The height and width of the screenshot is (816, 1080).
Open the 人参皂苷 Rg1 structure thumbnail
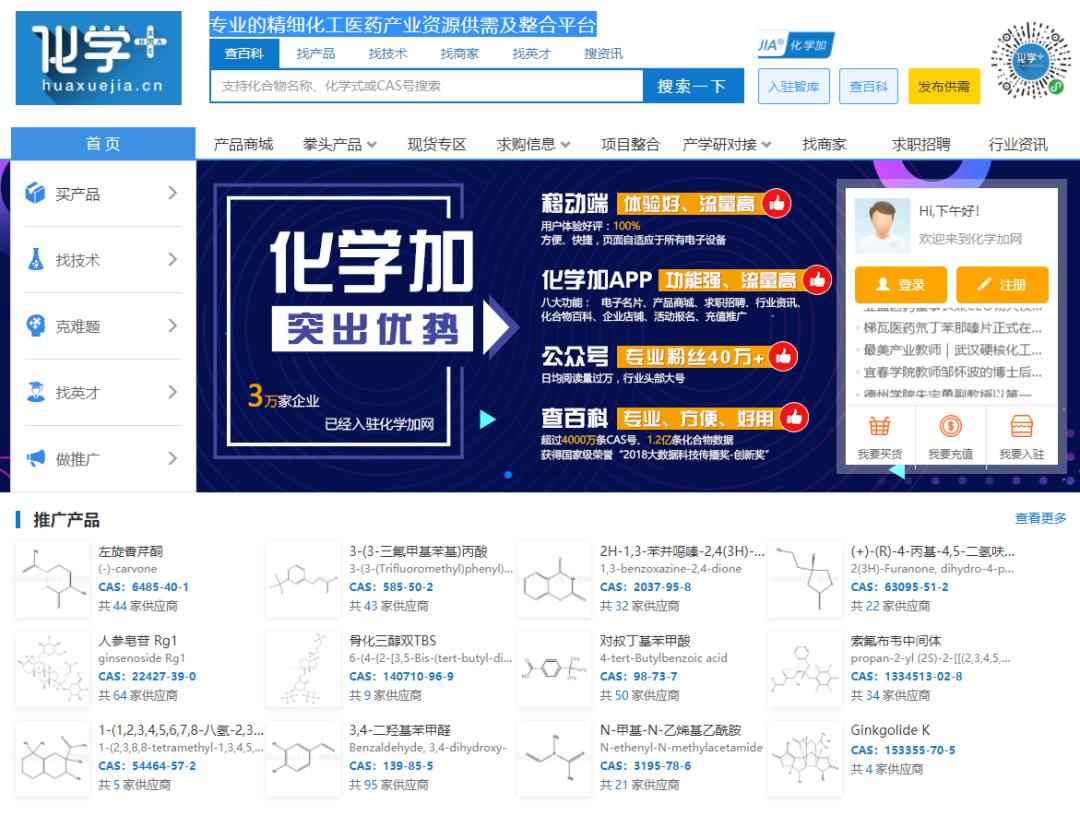tap(52, 669)
